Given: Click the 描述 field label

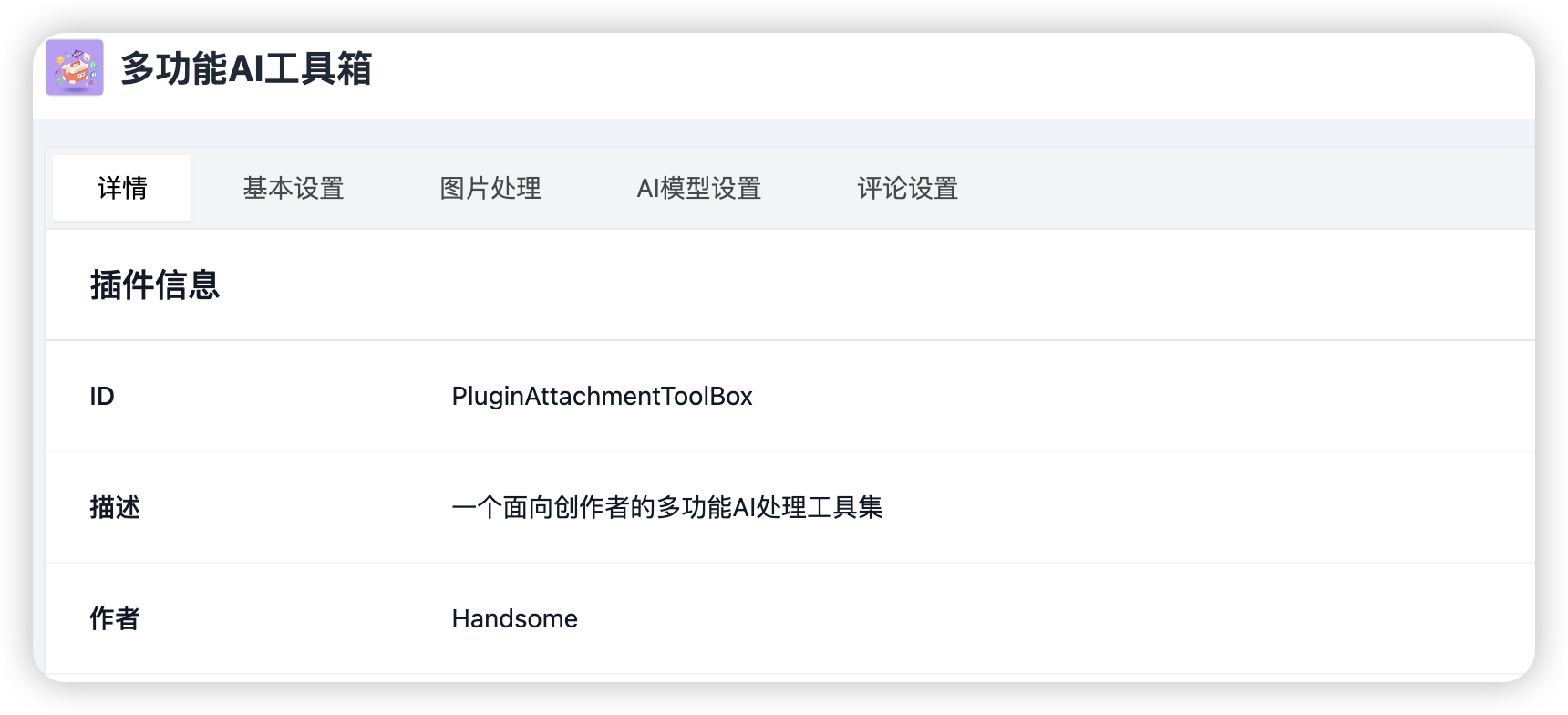Looking at the screenshot, I should tap(115, 507).
